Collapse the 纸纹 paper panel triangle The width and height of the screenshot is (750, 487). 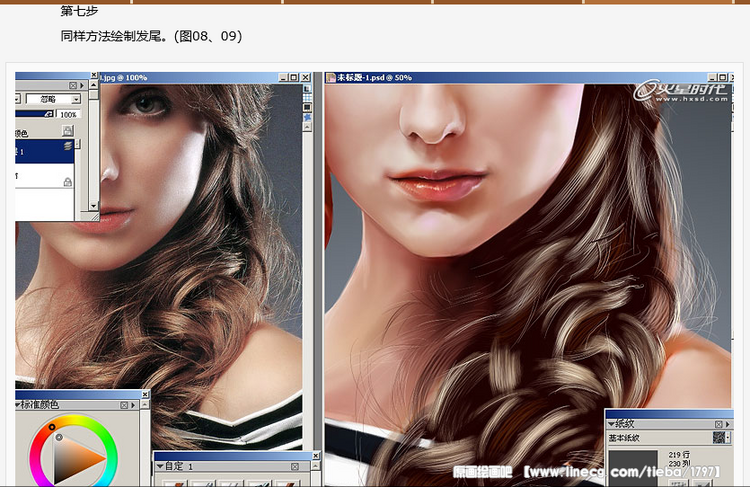[x=611, y=424]
